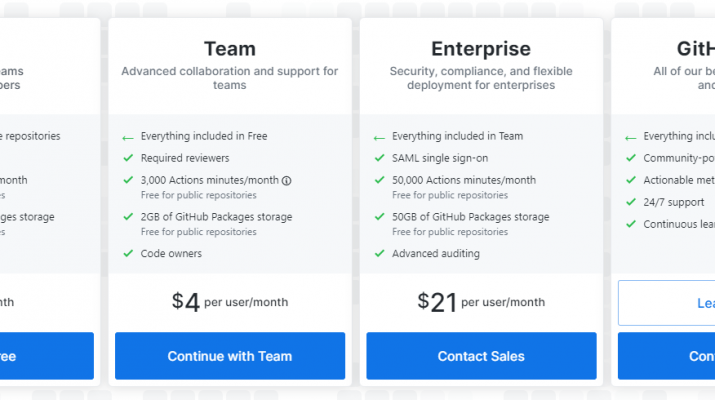
Task: Click the green arrow before Everything included in Team
Action: point(379,138)
